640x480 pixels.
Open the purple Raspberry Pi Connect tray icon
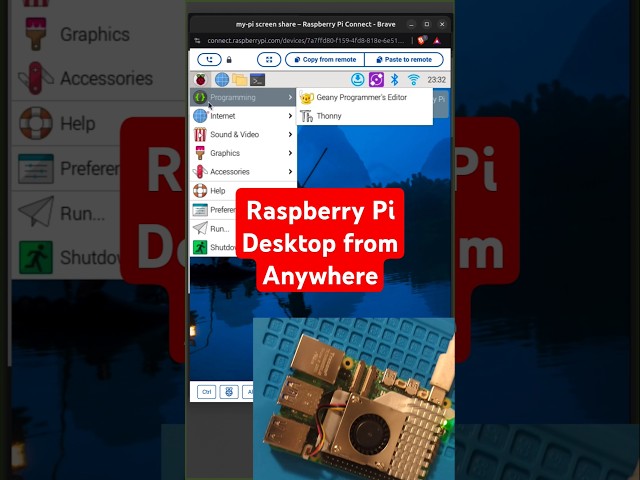click(x=376, y=80)
